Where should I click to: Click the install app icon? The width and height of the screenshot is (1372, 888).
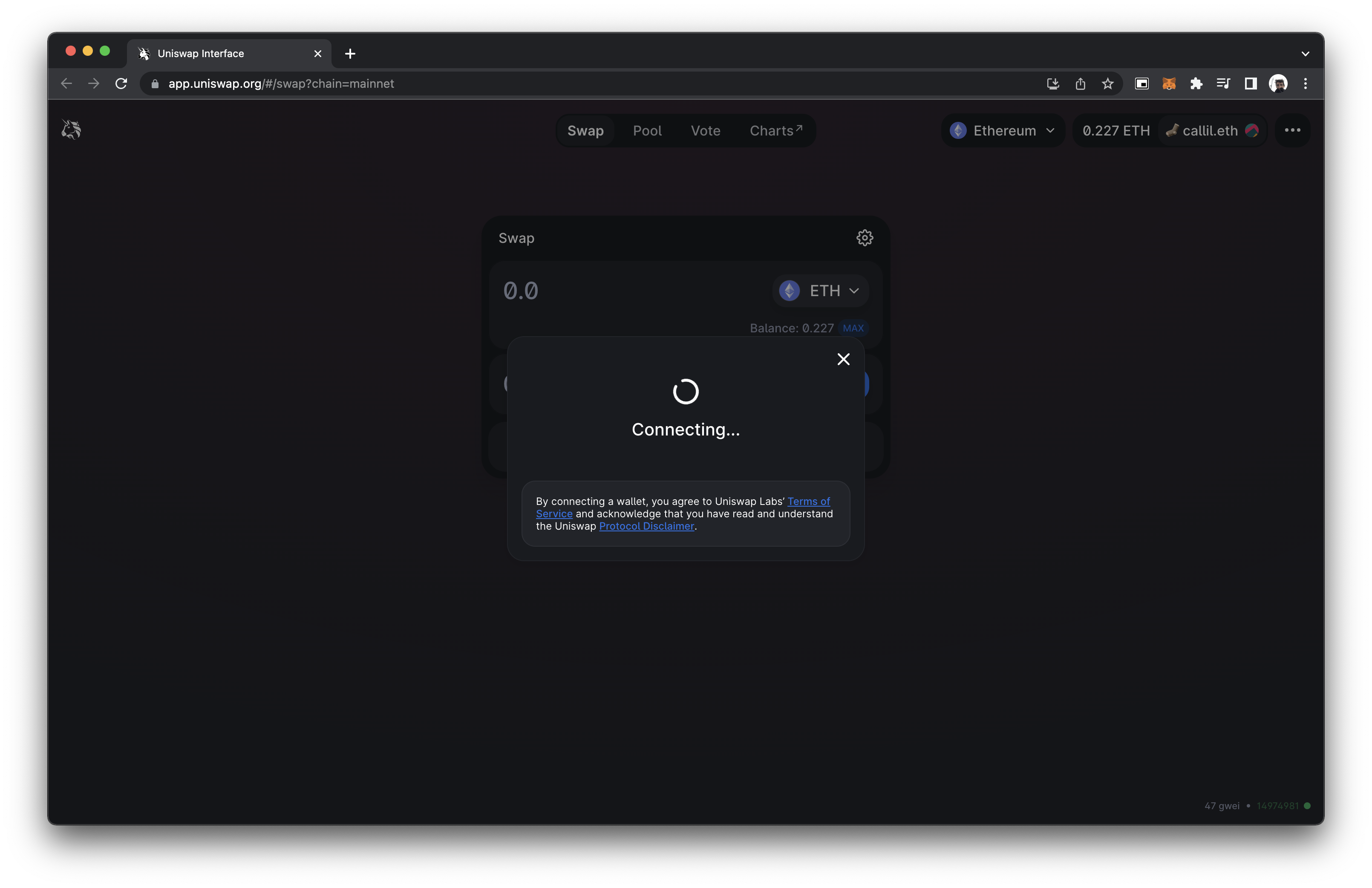pos(1052,84)
